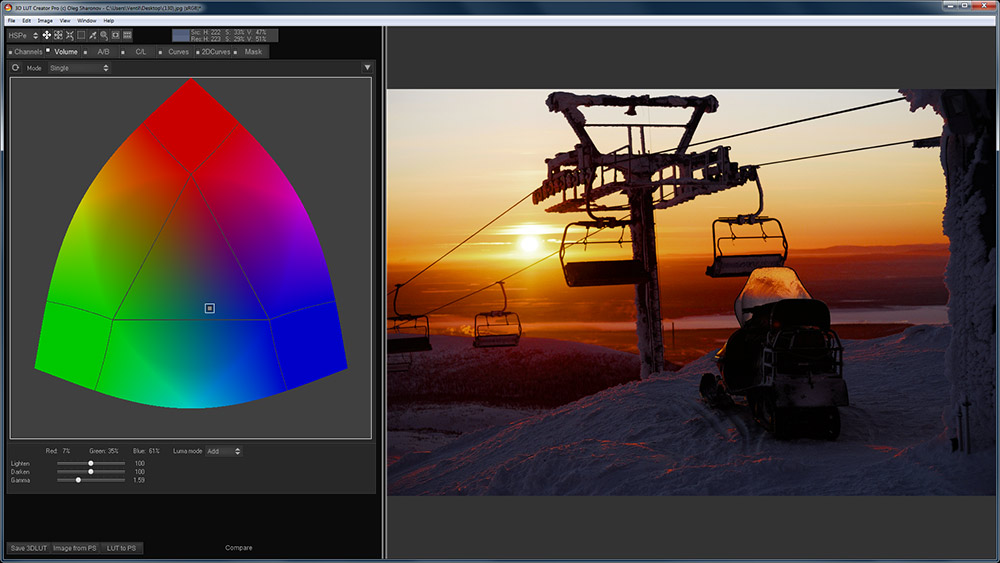1000x563 pixels.
Task: Click the picked color swatch preview
Action: pos(181,35)
